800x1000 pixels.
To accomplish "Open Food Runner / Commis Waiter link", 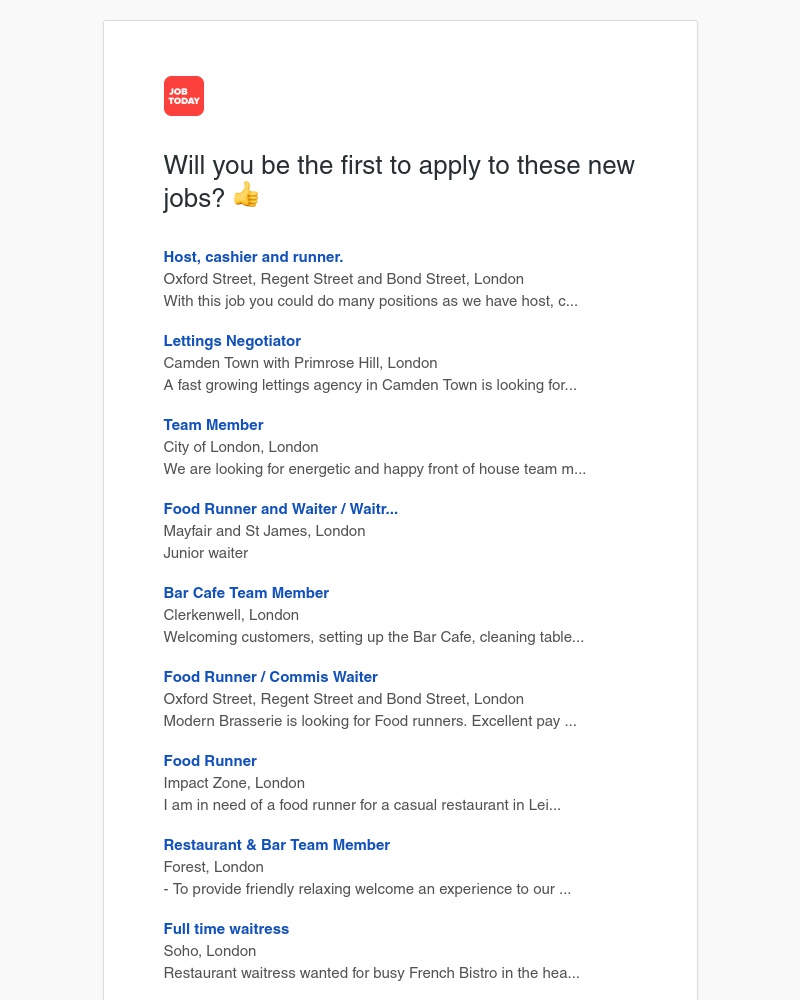I will [x=270, y=677].
